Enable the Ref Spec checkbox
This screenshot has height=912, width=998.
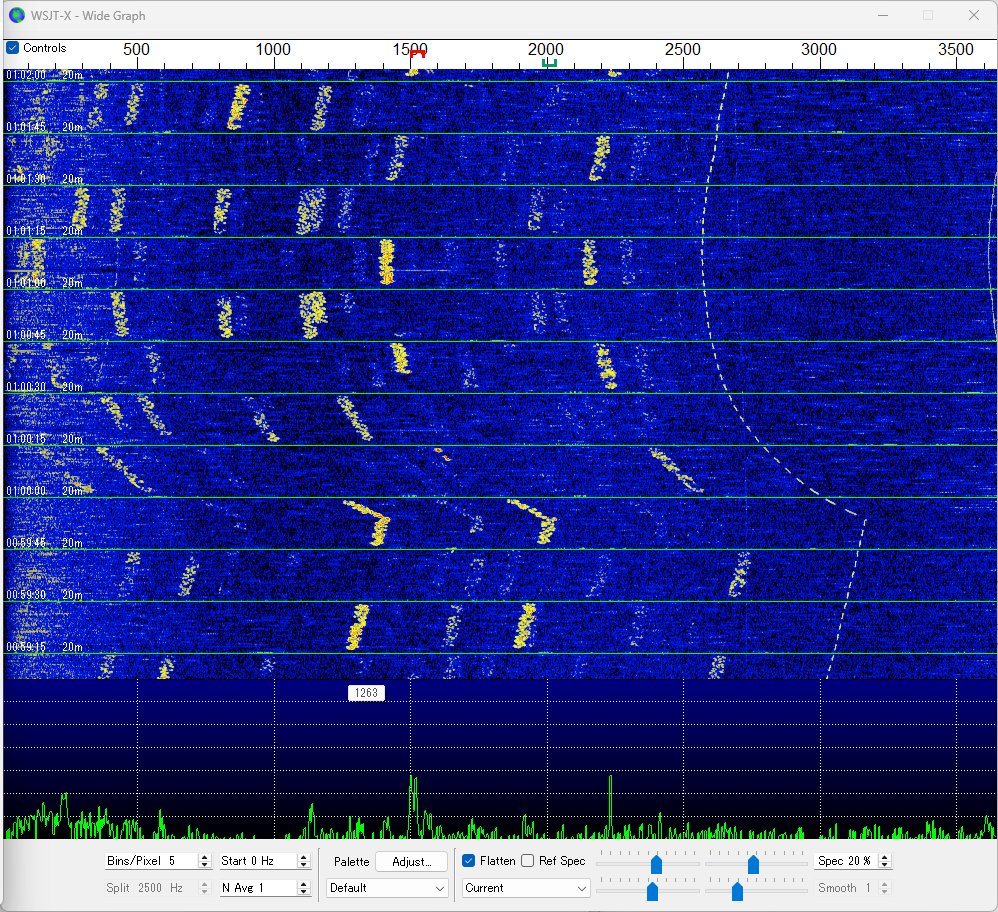click(x=527, y=860)
